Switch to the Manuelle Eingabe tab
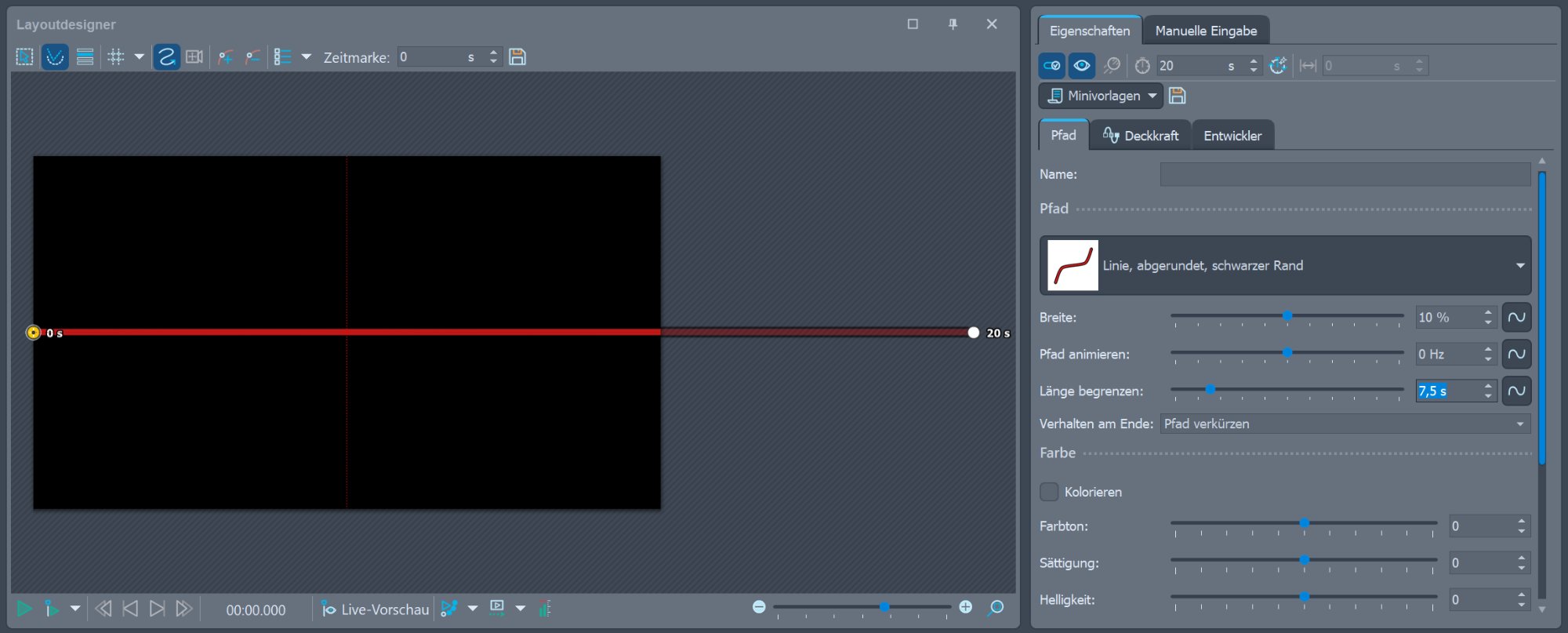 (x=1206, y=31)
